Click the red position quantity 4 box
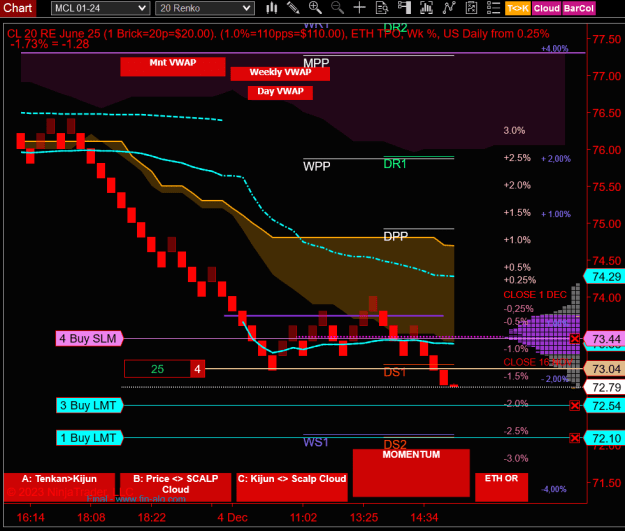 [198, 369]
